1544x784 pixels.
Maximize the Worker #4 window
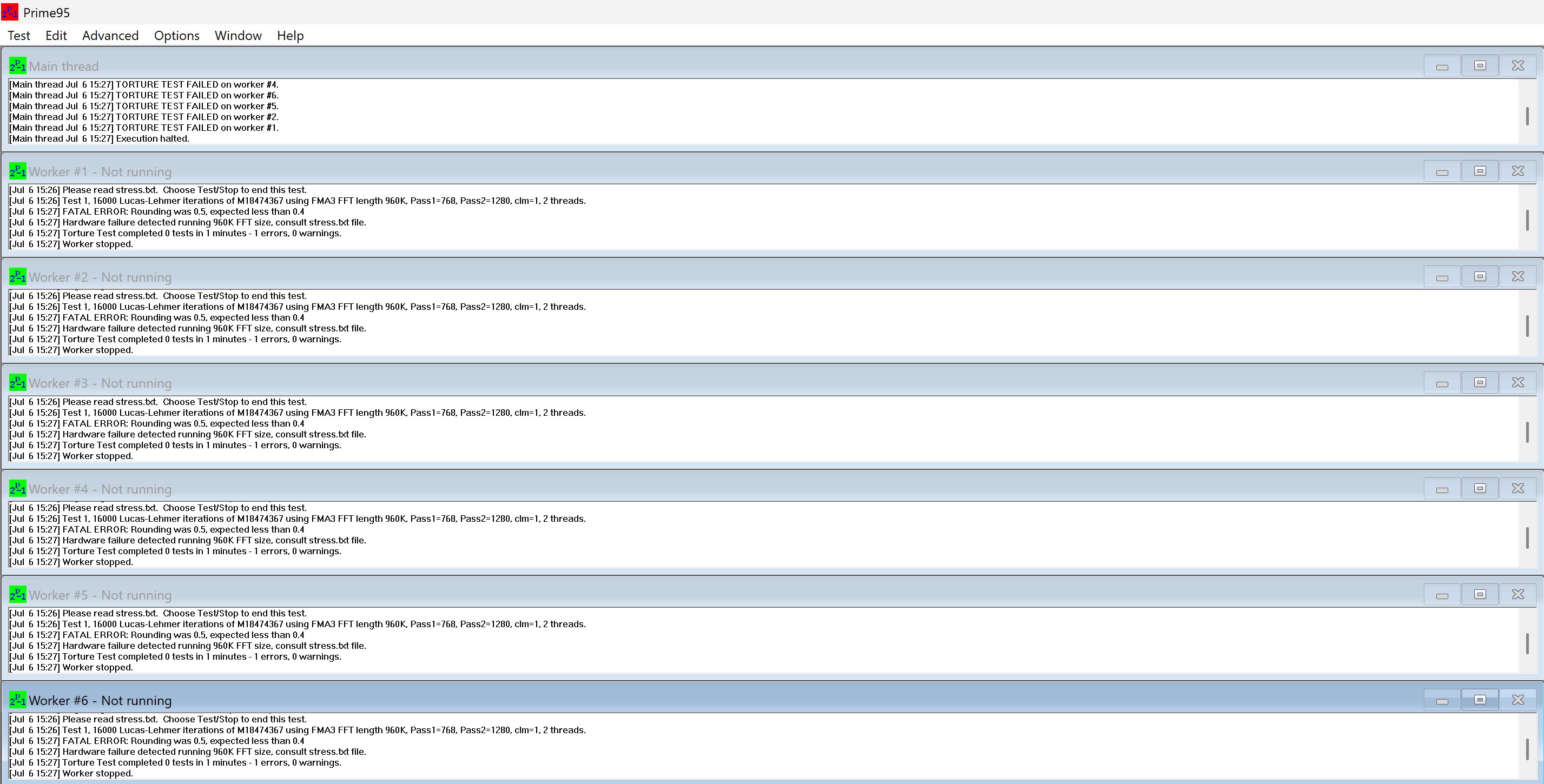[1480, 489]
